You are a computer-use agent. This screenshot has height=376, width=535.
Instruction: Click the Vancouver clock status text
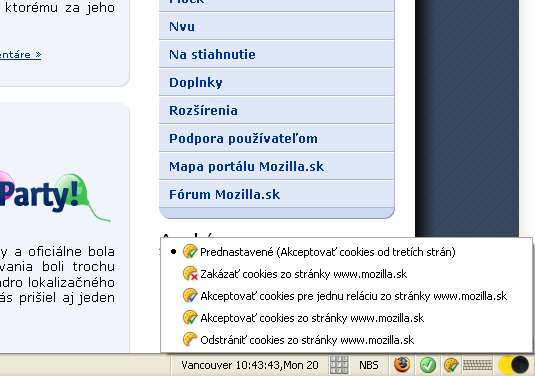click(x=250, y=365)
